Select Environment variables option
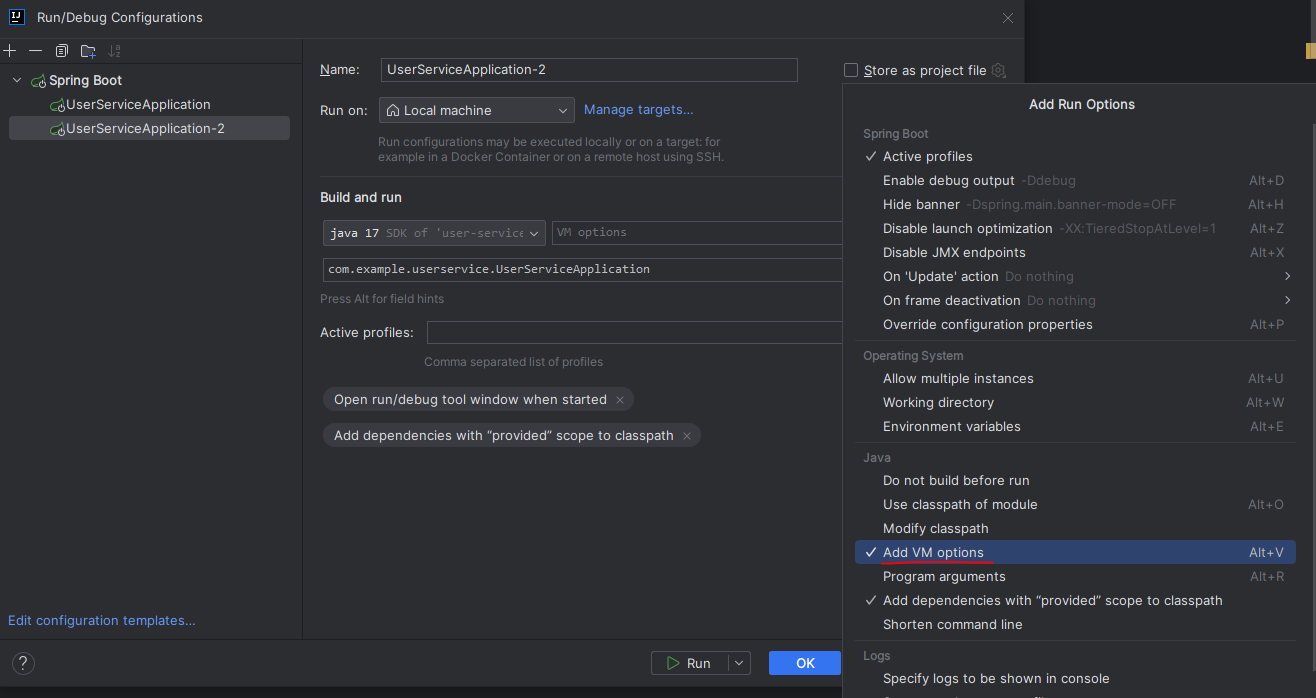This screenshot has height=698, width=1316. click(1075, 427)
